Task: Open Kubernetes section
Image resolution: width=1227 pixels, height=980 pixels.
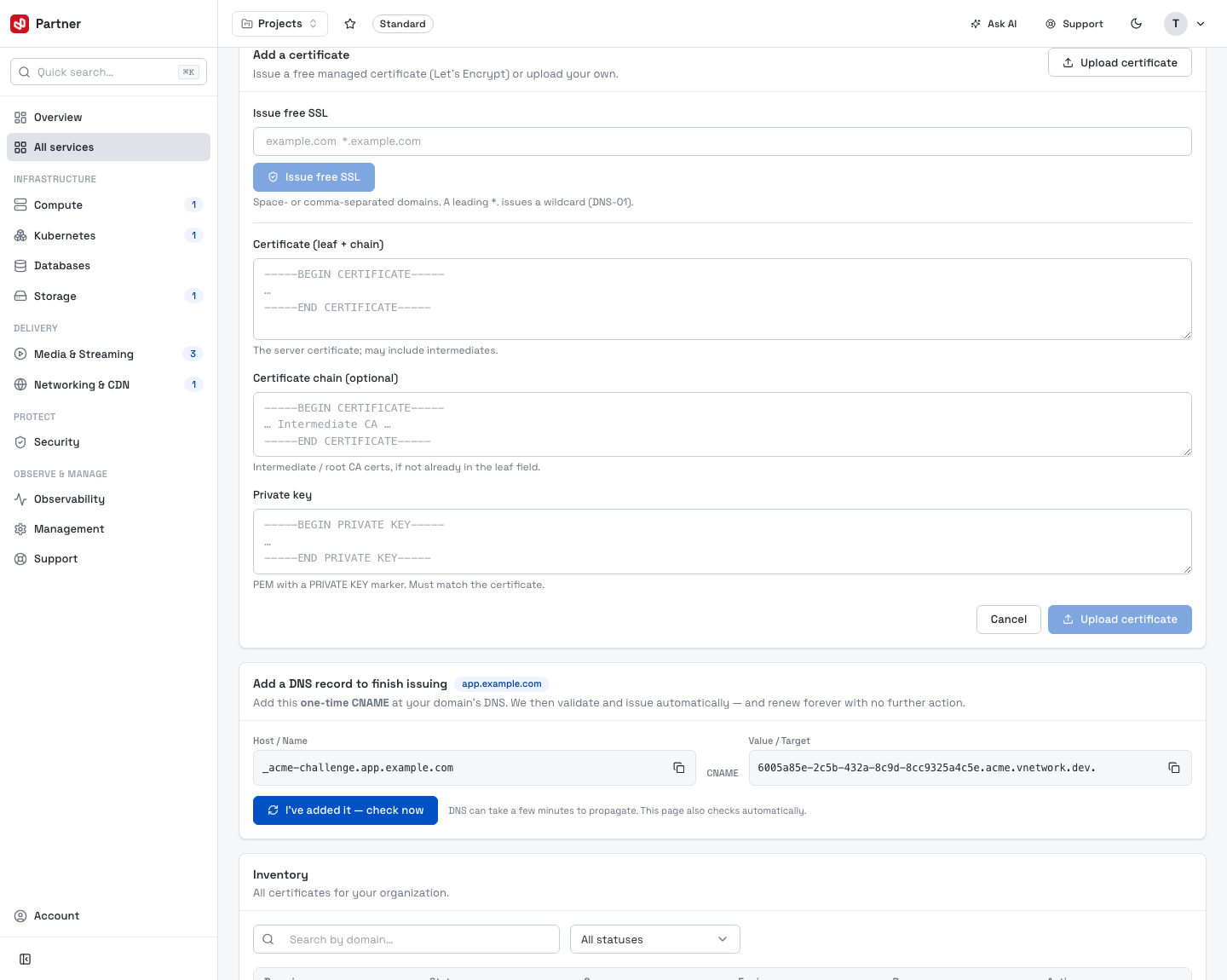Action: tap(108, 236)
